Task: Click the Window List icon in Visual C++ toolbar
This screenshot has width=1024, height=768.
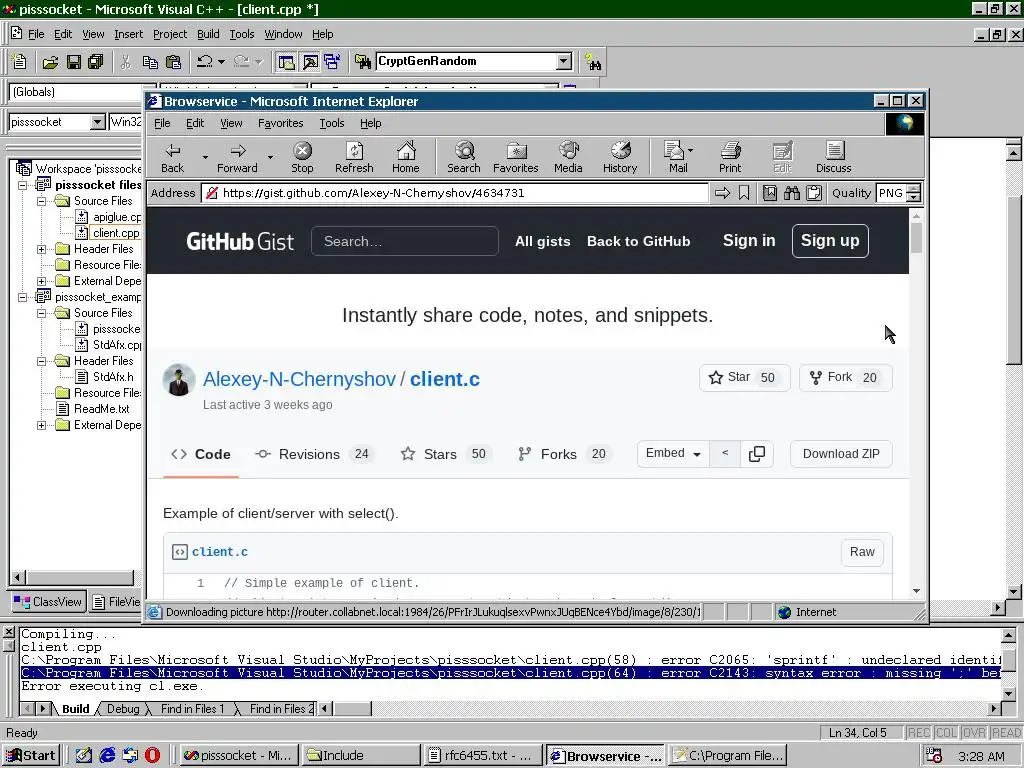Action: pyautogui.click(x=332, y=62)
